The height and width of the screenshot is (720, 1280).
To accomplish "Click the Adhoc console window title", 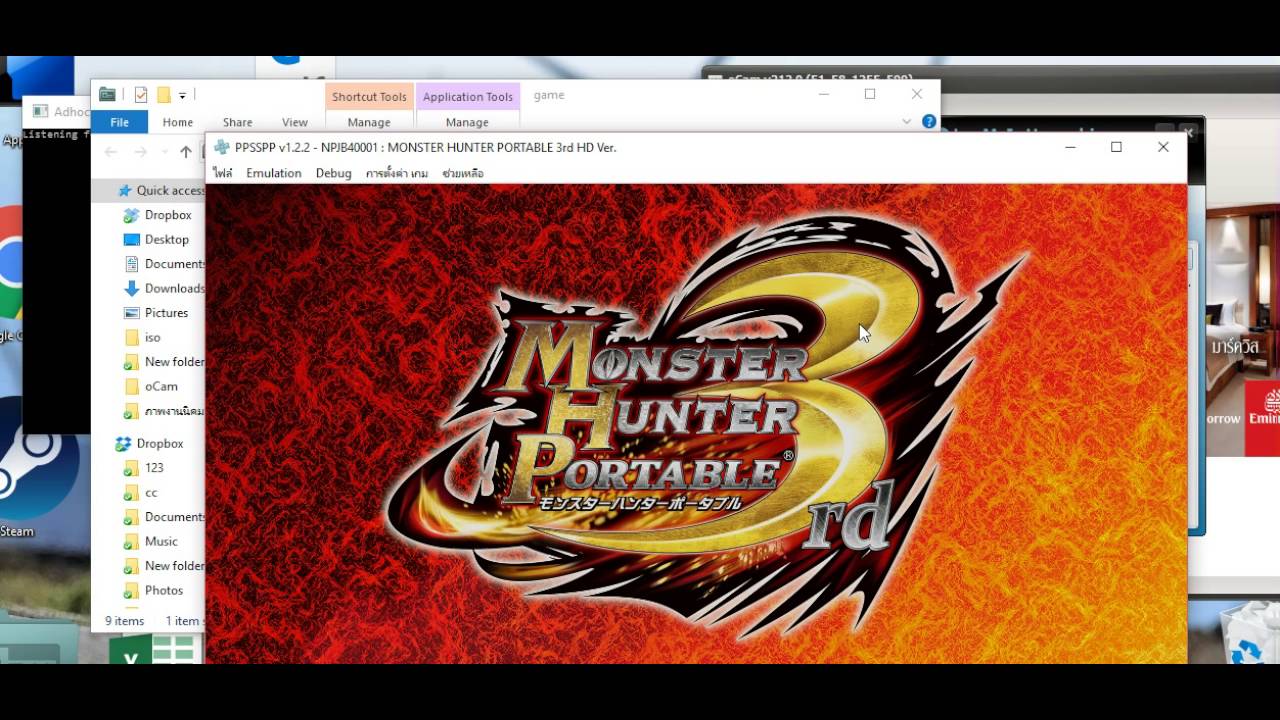I will pos(71,112).
